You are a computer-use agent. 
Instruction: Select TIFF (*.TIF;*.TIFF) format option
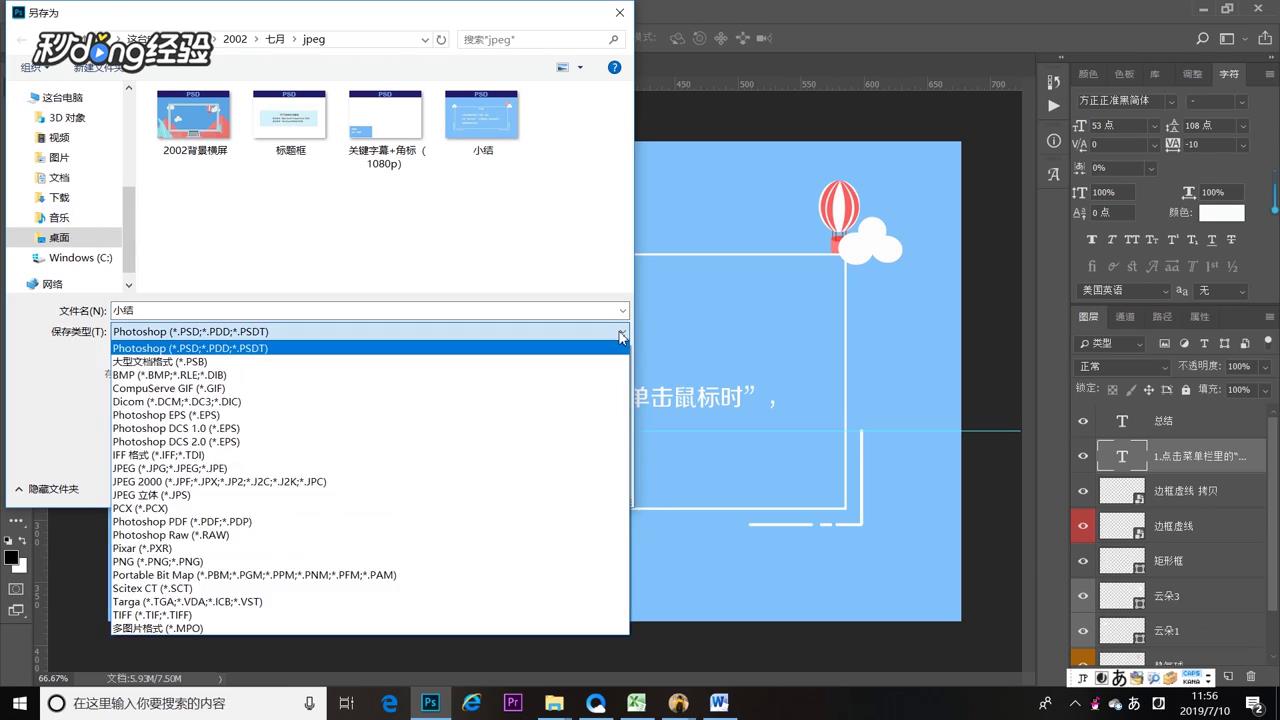tap(370, 615)
